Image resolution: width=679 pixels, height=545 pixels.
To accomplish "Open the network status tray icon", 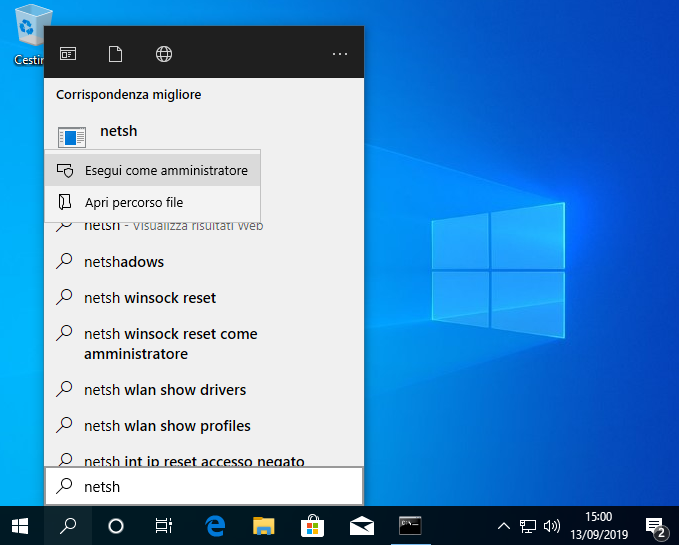I will pyautogui.click(x=528, y=526).
